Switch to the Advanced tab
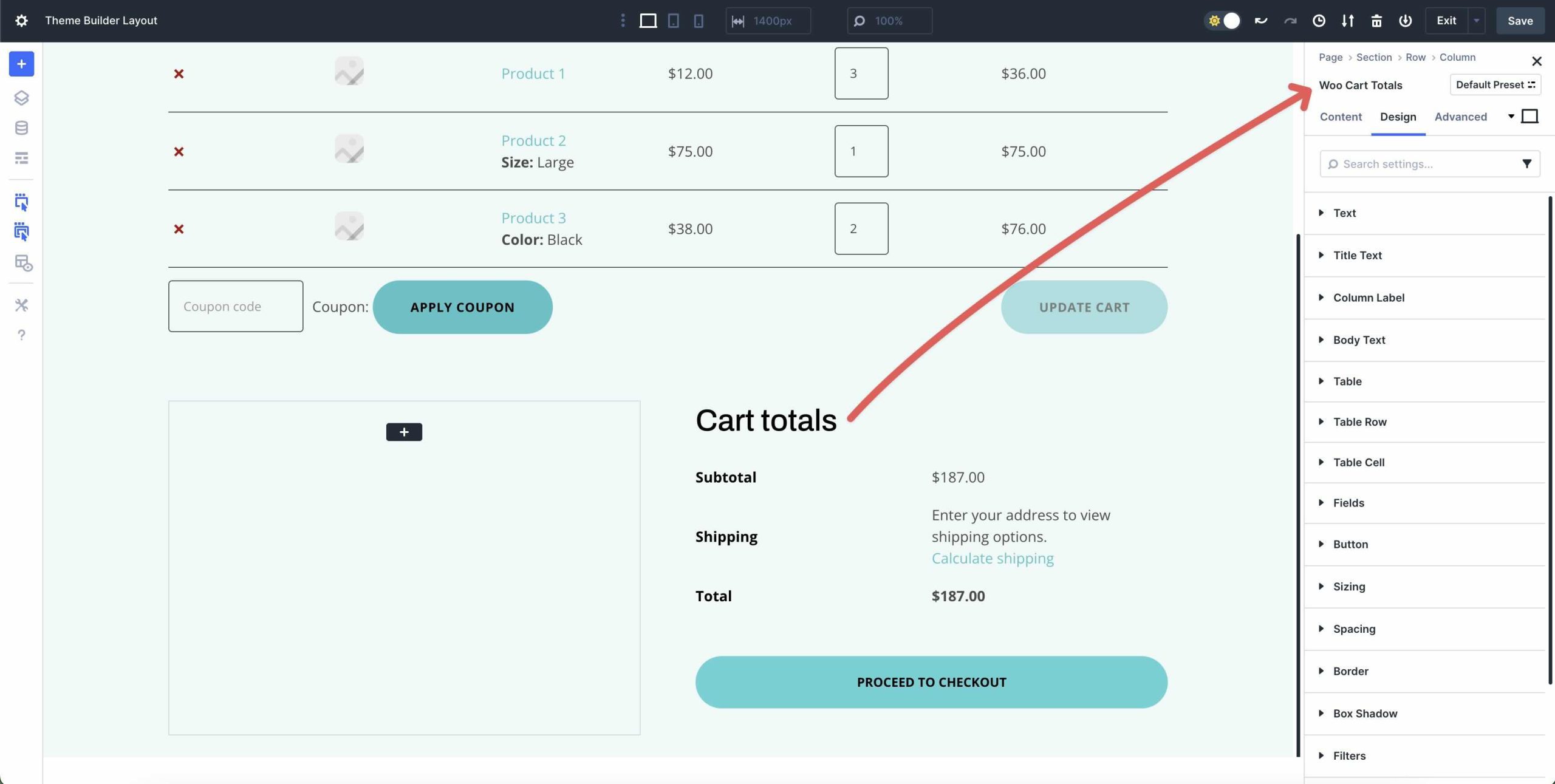1555x784 pixels. click(x=1460, y=117)
